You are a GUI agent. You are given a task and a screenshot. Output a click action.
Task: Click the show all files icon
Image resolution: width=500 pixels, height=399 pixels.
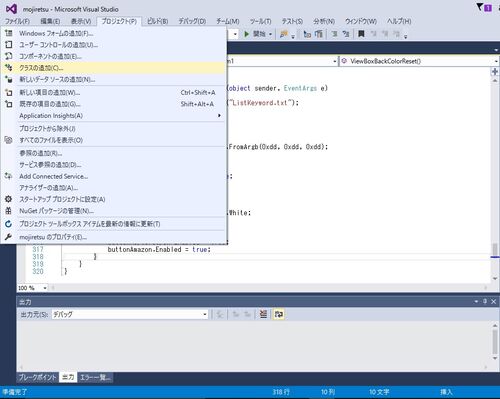tap(9, 140)
